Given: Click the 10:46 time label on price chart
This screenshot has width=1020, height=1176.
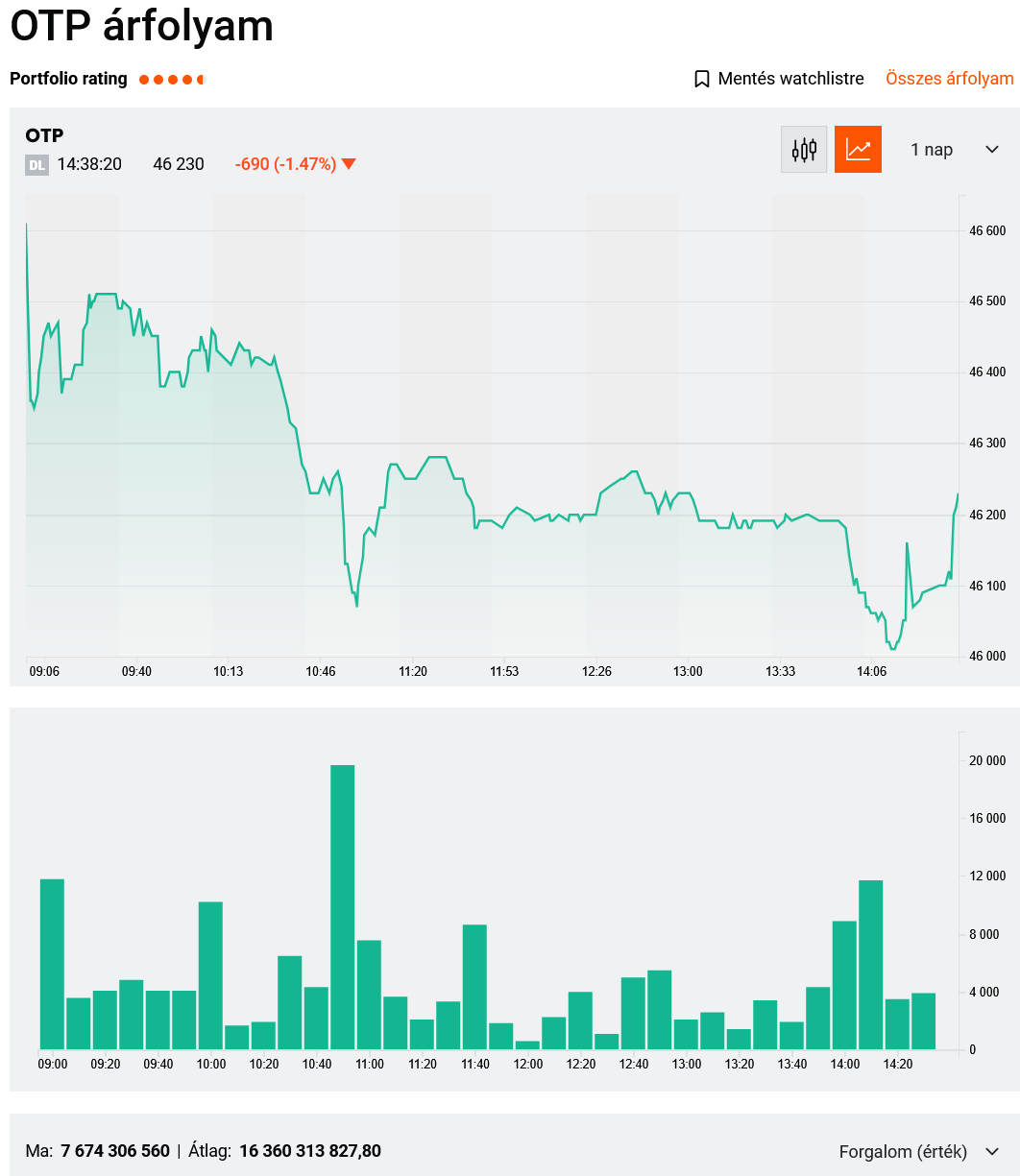Looking at the screenshot, I should 321,672.
